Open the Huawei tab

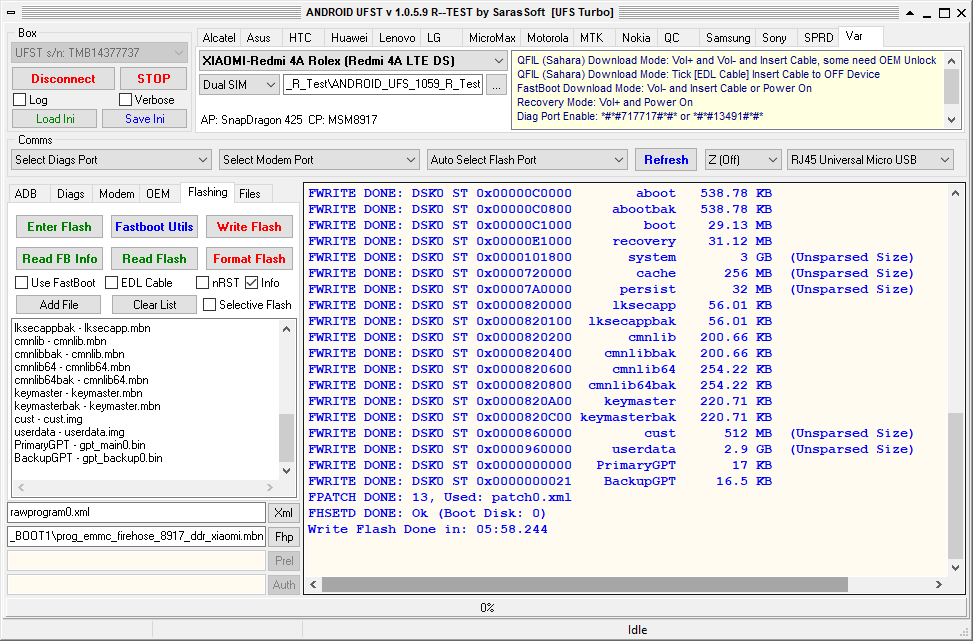349,38
